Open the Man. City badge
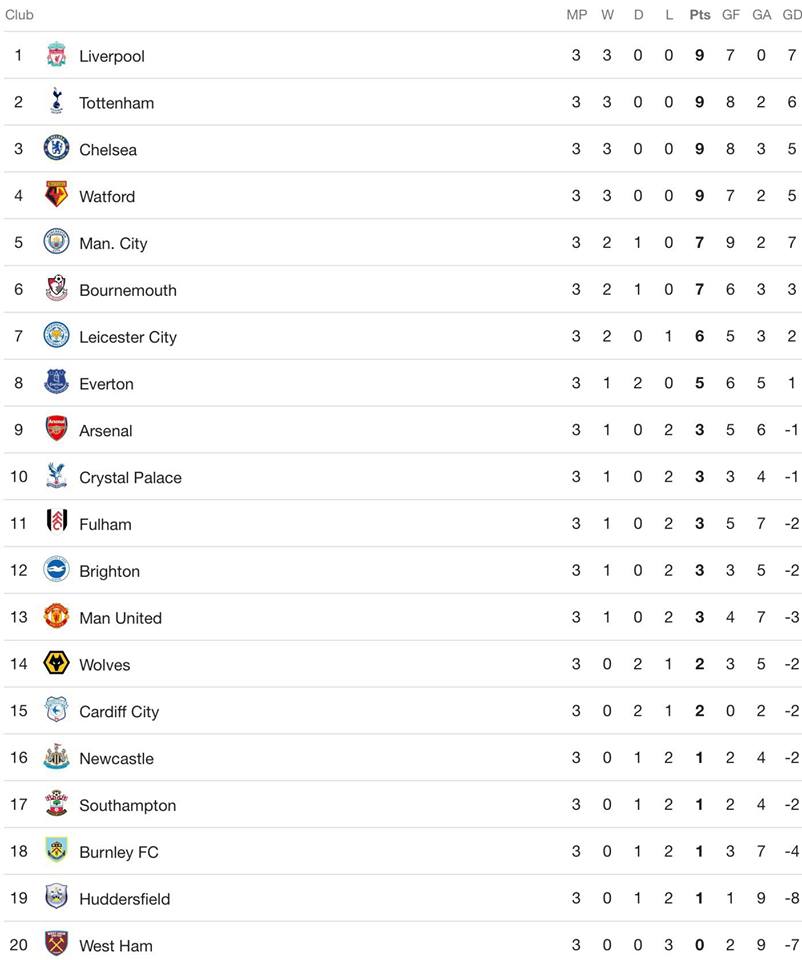 point(56,242)
